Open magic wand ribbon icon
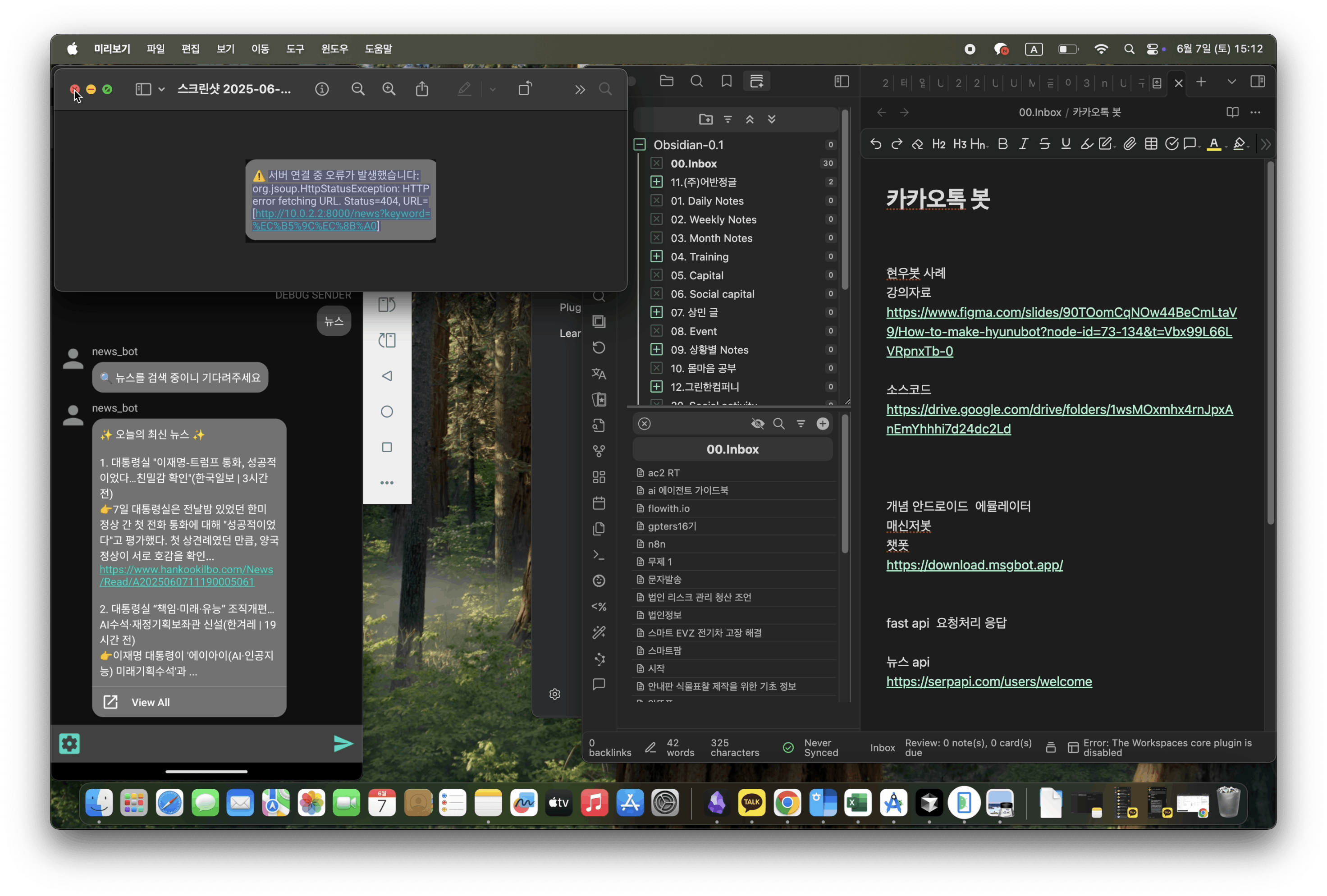This screenshot has width=1327, height=896. click(x=599, y=632)
